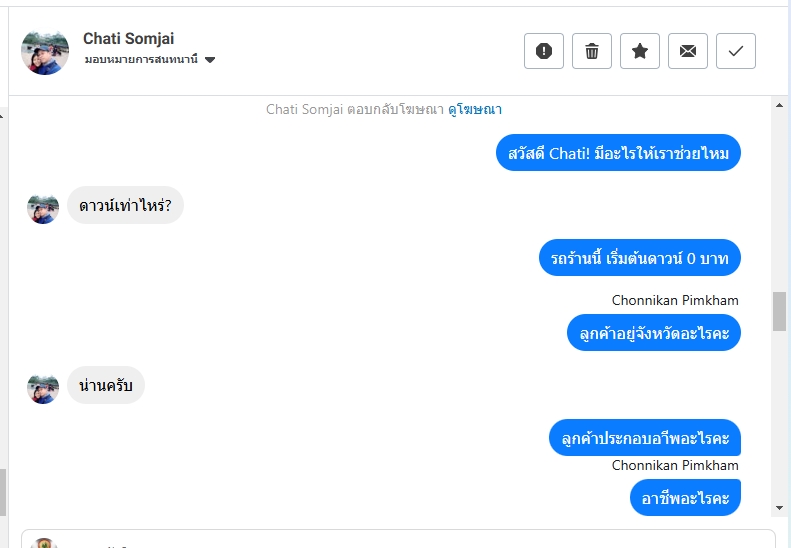Delete the conversation using the trash icon
This screenshot has width=791, height=548.
coord(592,51)
